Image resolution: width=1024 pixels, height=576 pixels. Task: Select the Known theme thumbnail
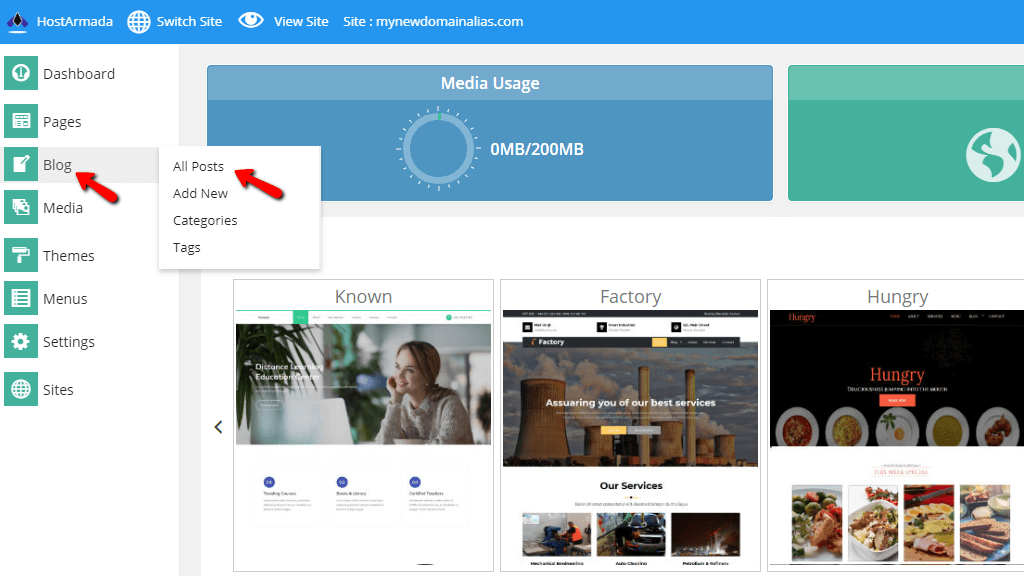click(363, 440)
